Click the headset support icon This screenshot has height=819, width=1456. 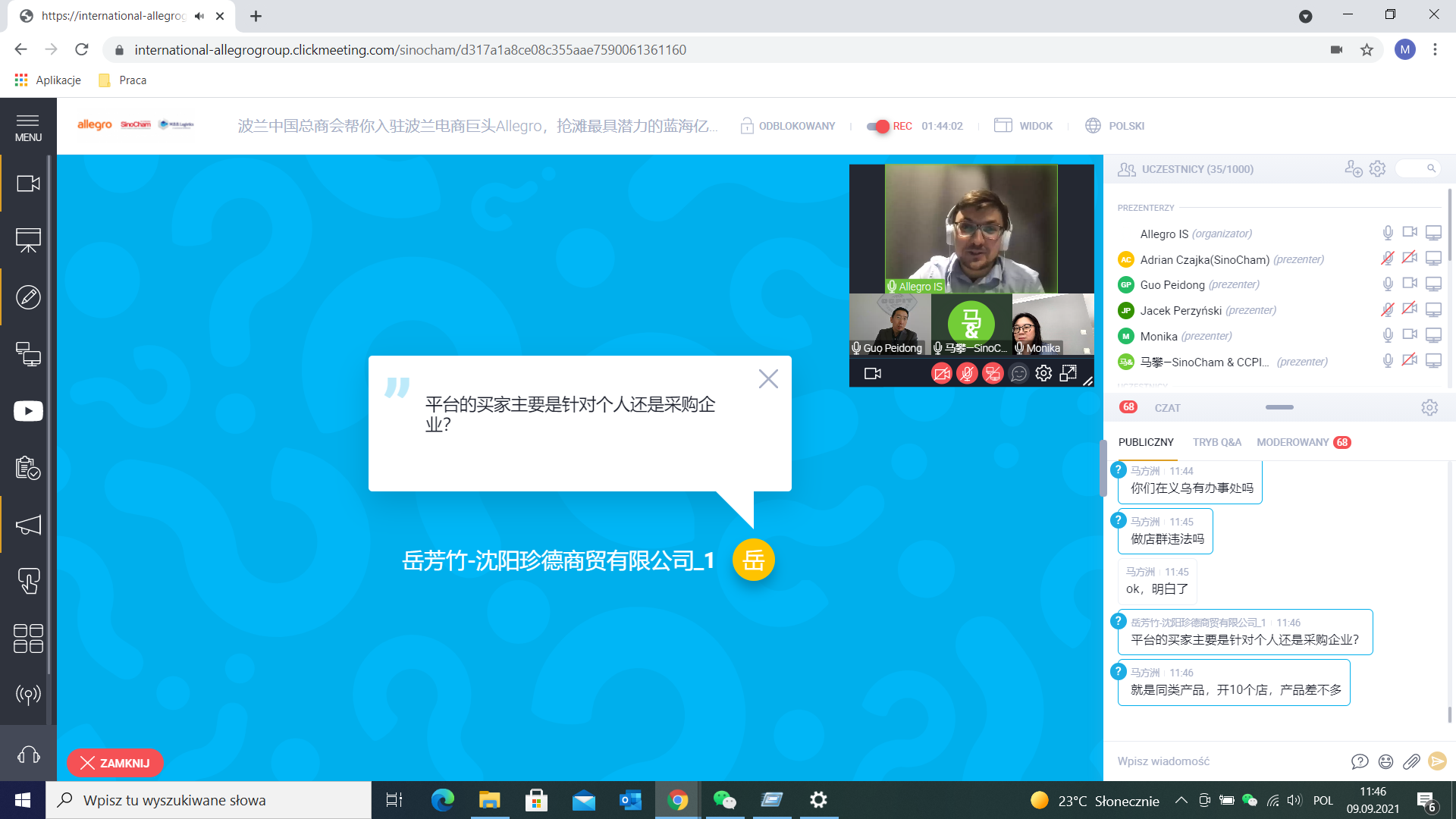click(28, 755)
